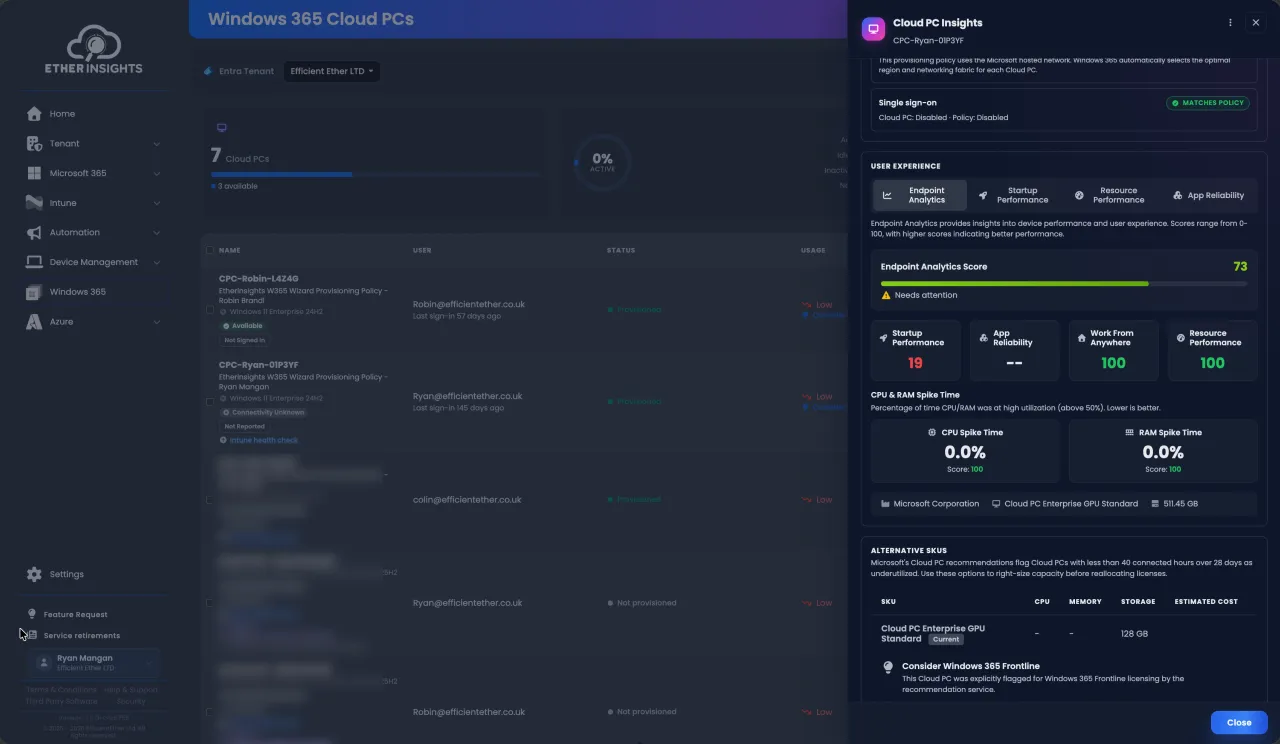Click the Automation megaphone icon
This screenshot has height=744, width=1280.
pyautogui.click(x=34, y=232)
